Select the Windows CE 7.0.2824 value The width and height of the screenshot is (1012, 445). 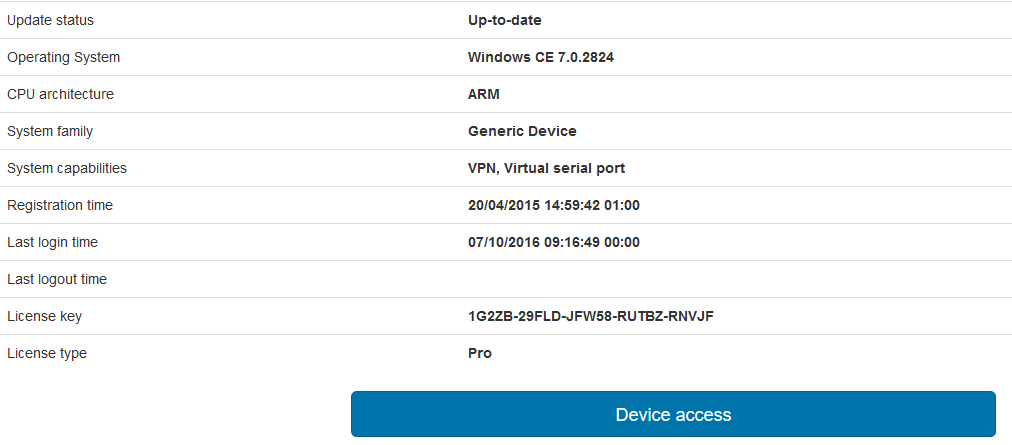[x=541, y=57]
